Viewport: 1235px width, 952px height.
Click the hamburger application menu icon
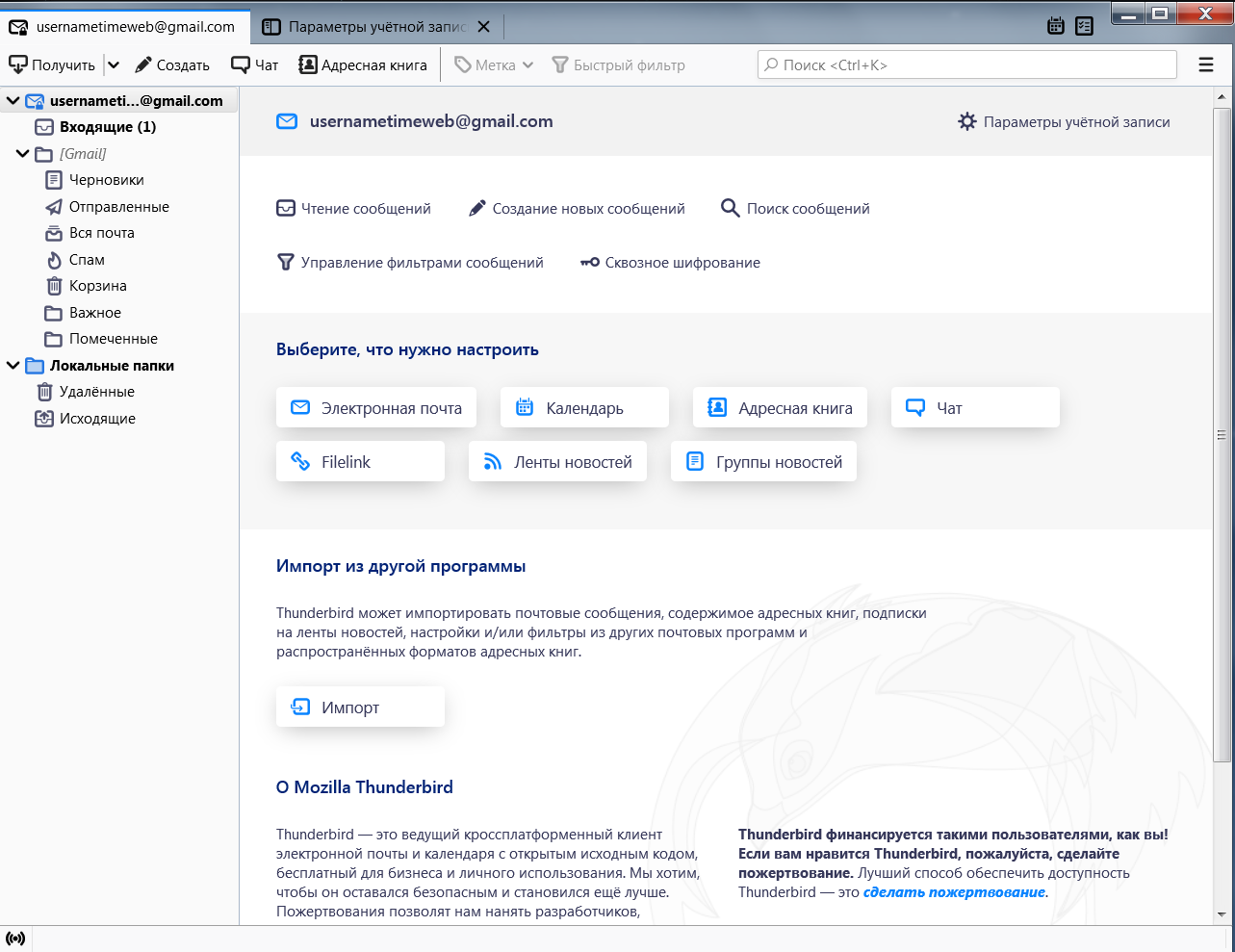click(1205, 64)
